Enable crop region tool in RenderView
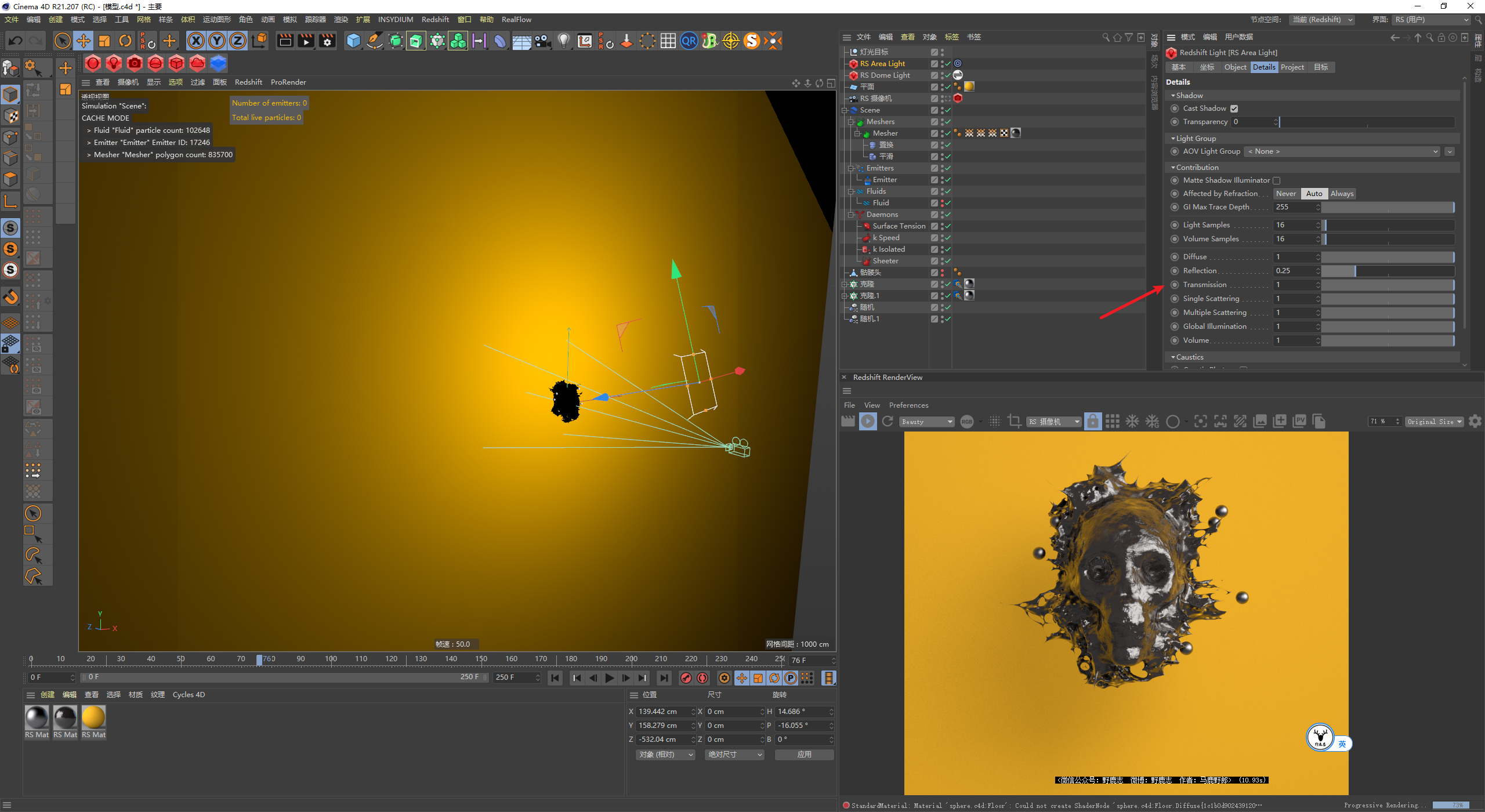Viewport: 1485px width, 812px height. click(x=1015, y=421)
